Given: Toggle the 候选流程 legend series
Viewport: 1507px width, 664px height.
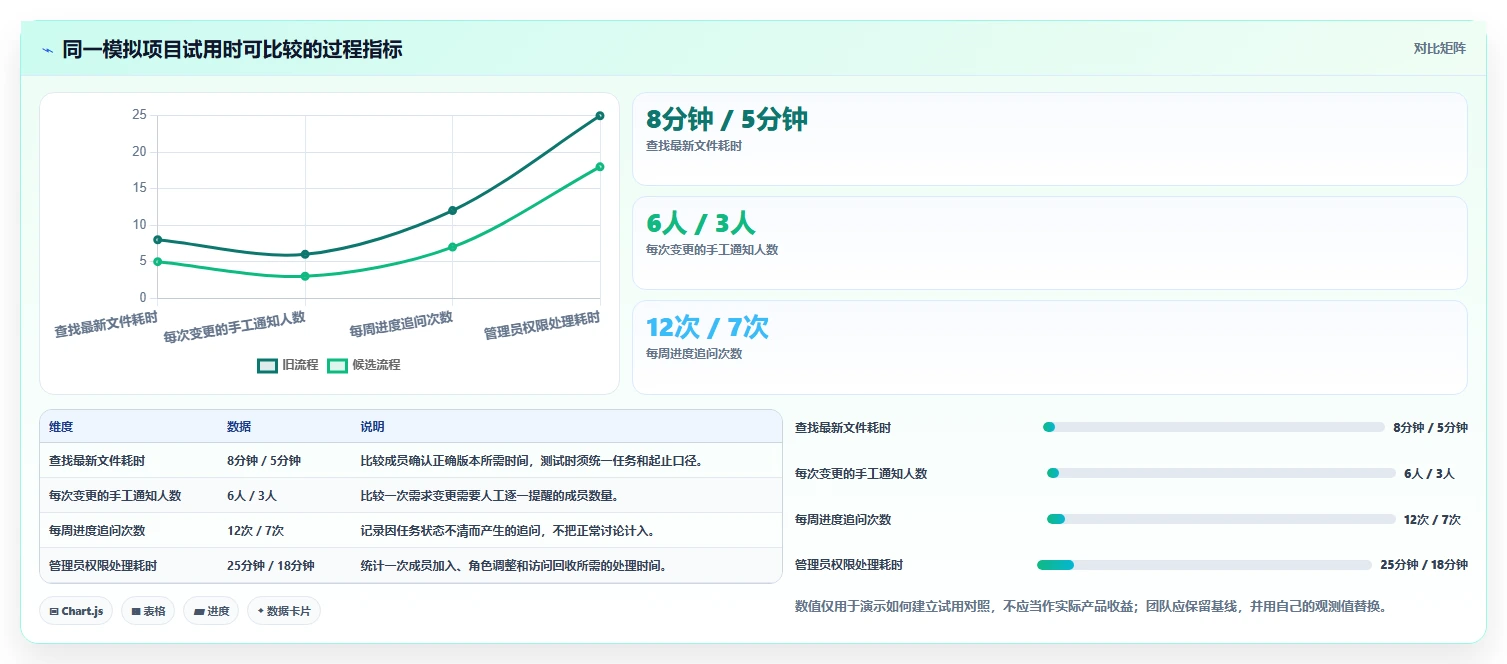Looking at the screenshot, I should (364, 365).
